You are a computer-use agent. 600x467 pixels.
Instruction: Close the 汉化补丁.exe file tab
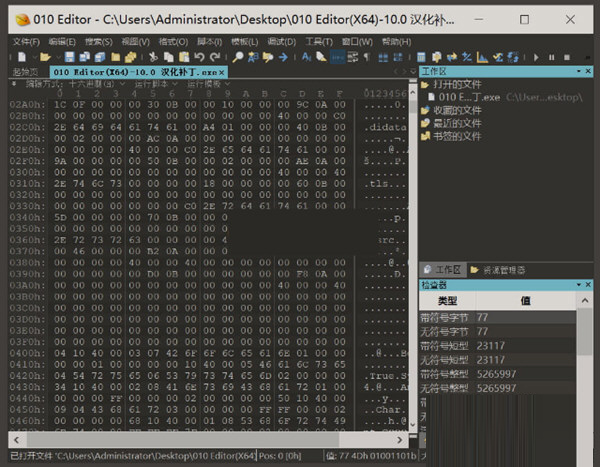pos(222,73)
